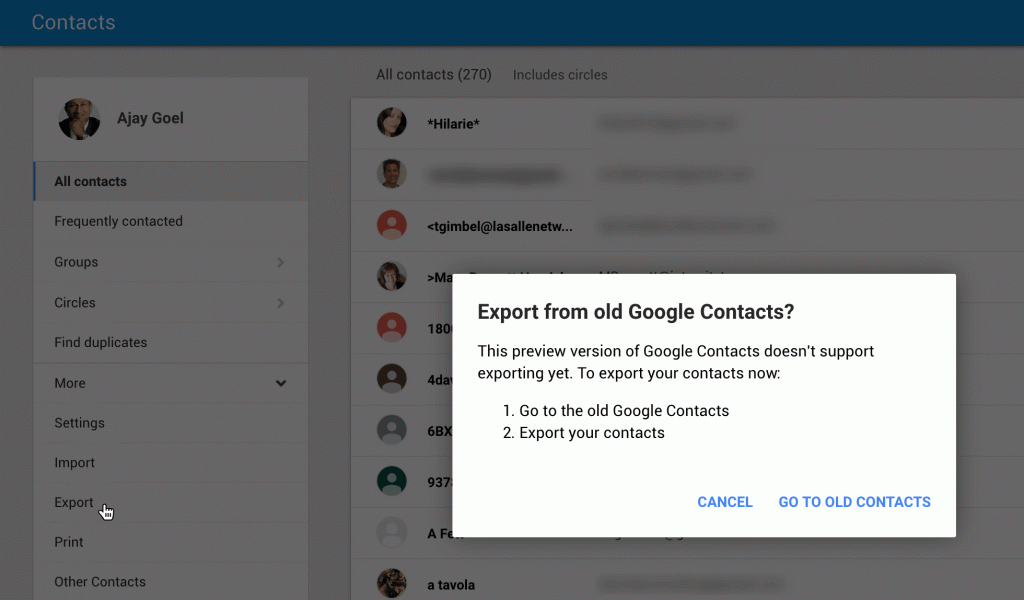1024x600 pixels.
Task: Expand the Circles chevron arrow
Action: click(281, 303)
